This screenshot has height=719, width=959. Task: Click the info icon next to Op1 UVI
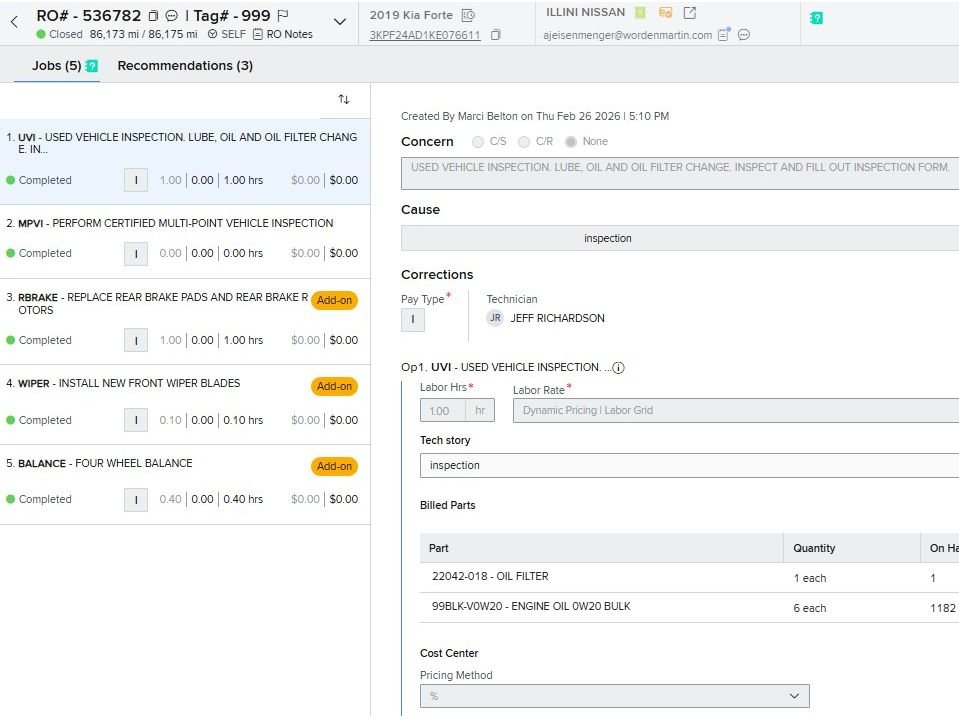(x=618, y=367)
